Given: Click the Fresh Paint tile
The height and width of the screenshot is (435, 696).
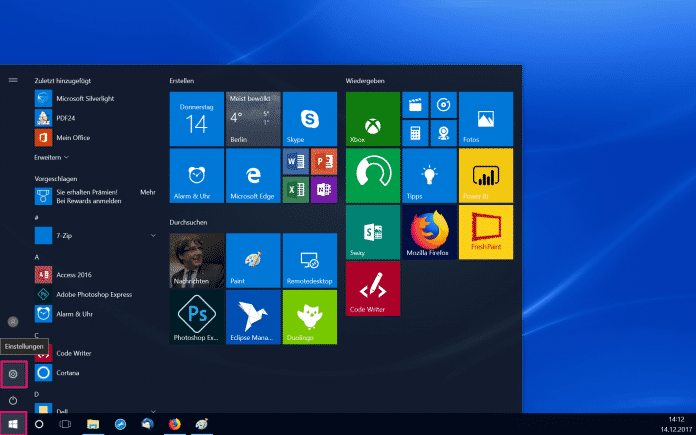Looking at the screenshot, I should pos(485,233).
